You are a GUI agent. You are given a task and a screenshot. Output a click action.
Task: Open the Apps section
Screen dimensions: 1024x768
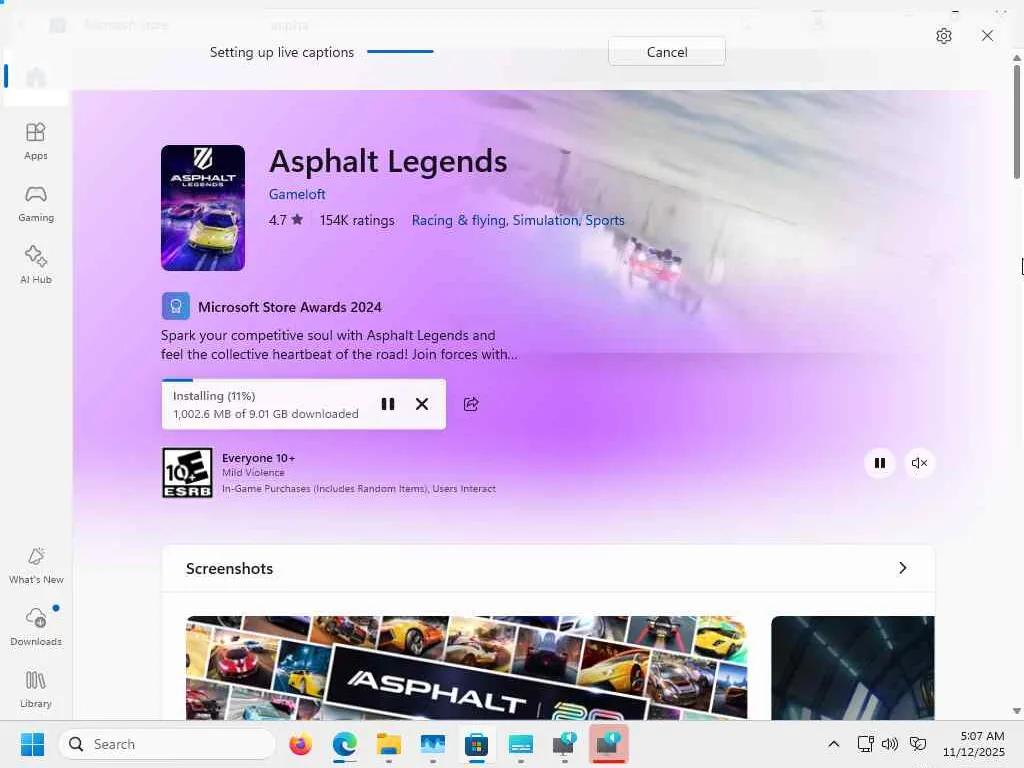pyautogui.click(x=36, y=141)
